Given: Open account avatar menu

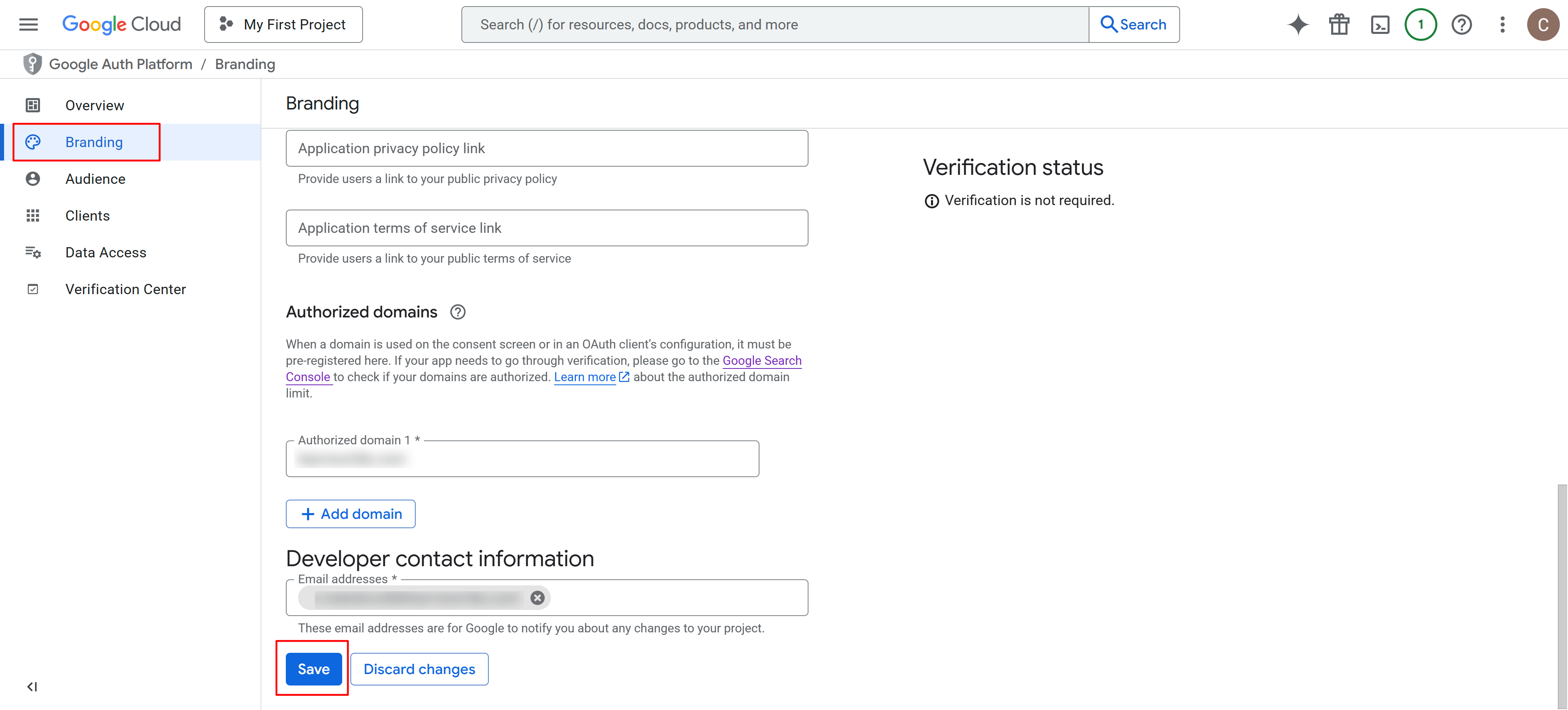Looking at the screenshot, I should (x=1542, y=25).
